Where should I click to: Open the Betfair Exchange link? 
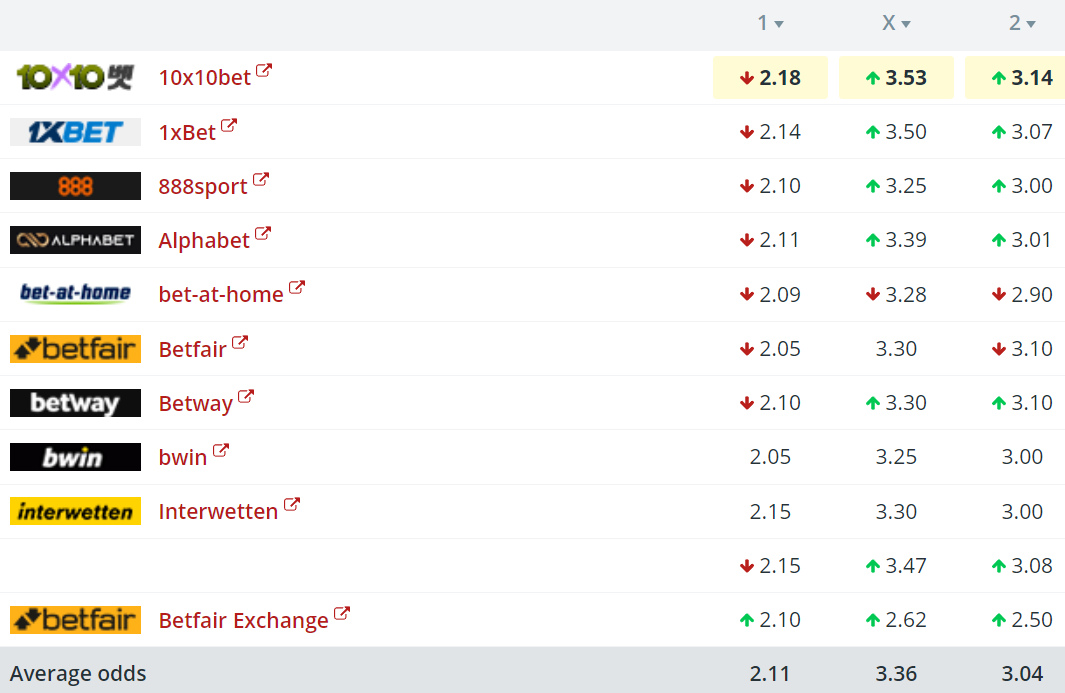(x=243, y=621)
